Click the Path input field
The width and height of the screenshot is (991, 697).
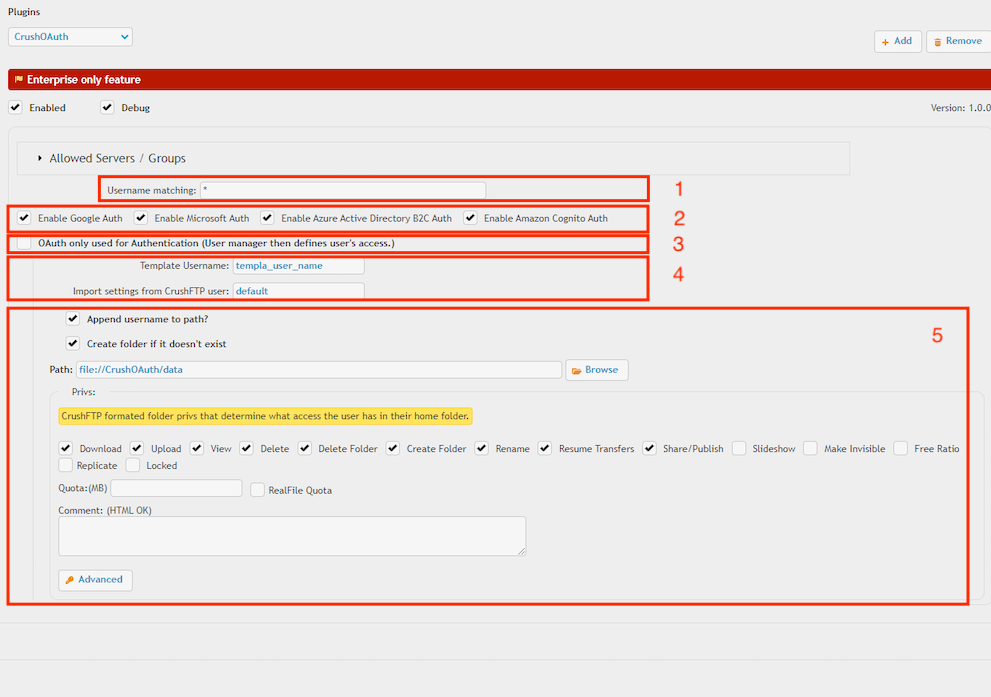(x=319, y=370)
